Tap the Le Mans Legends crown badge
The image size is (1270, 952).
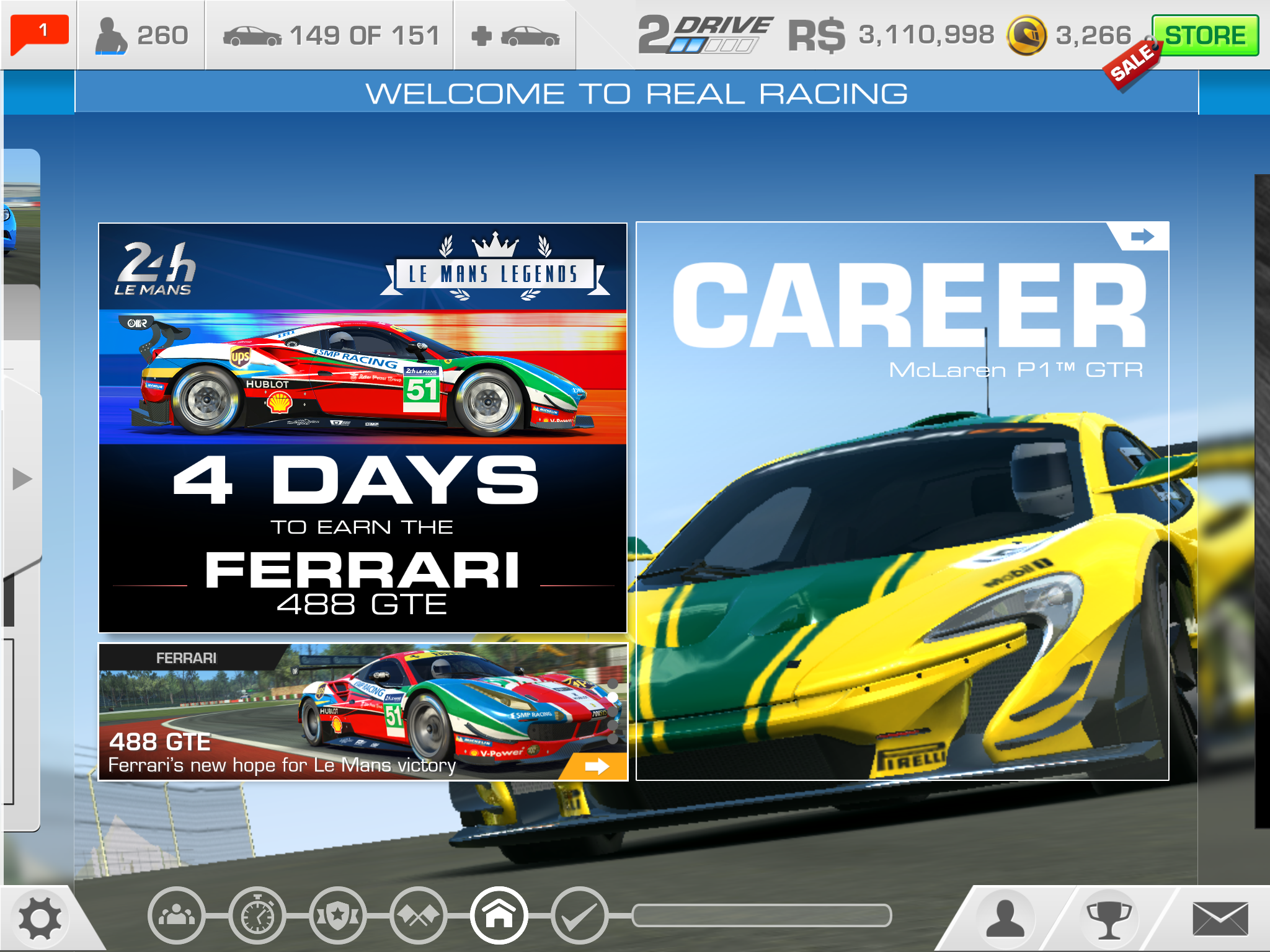pos(494,267)
